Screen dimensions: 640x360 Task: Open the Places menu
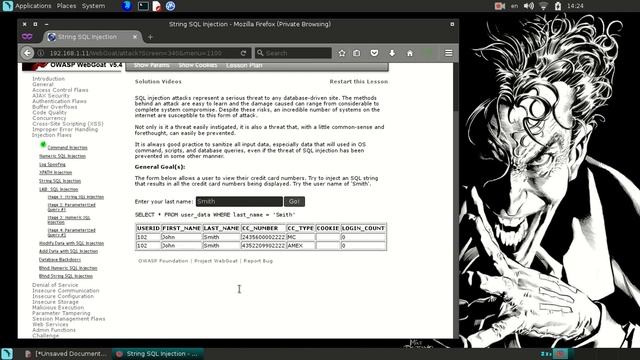[x=66, y=6]
